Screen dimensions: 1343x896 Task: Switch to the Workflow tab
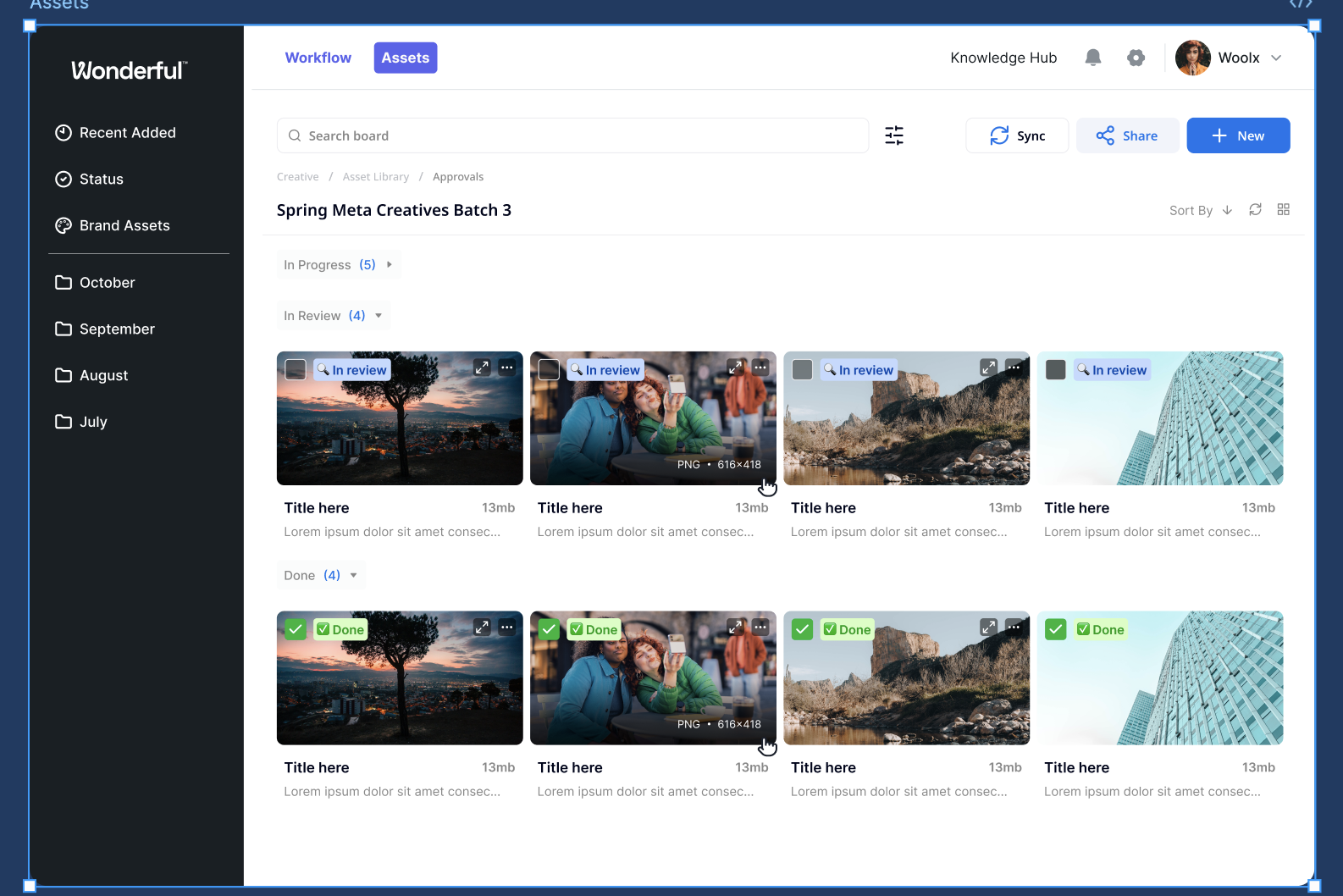[318, 58]
